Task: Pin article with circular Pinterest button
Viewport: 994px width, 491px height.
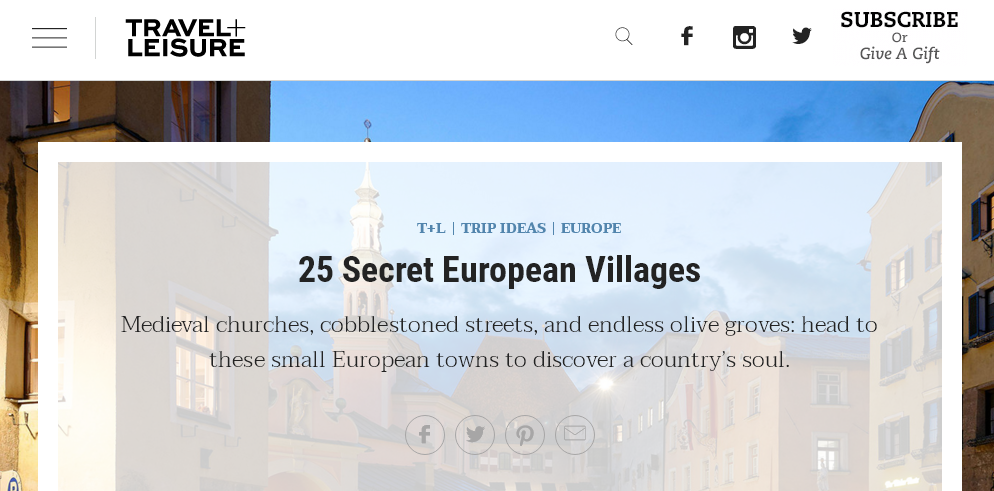Action: click(525, 435)
